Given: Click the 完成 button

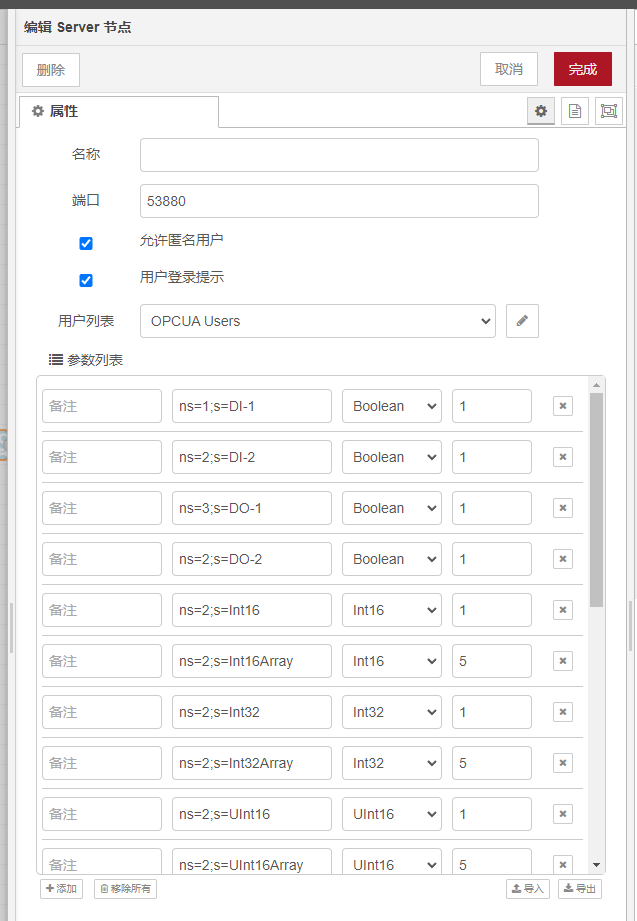Looking at the screenshot, I should tap(582, 69).
